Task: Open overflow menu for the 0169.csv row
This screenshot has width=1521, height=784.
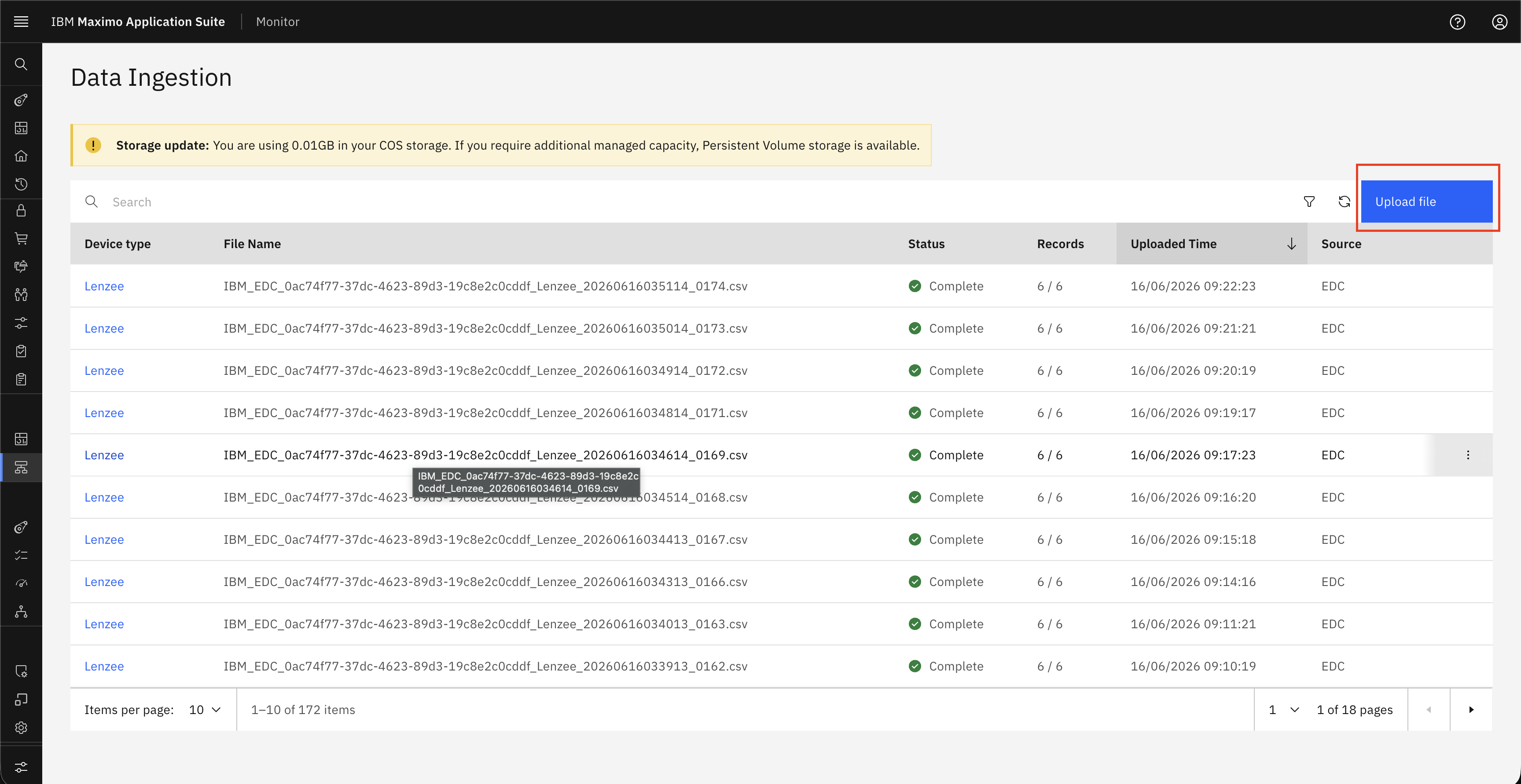Action: click(1468, 455)
